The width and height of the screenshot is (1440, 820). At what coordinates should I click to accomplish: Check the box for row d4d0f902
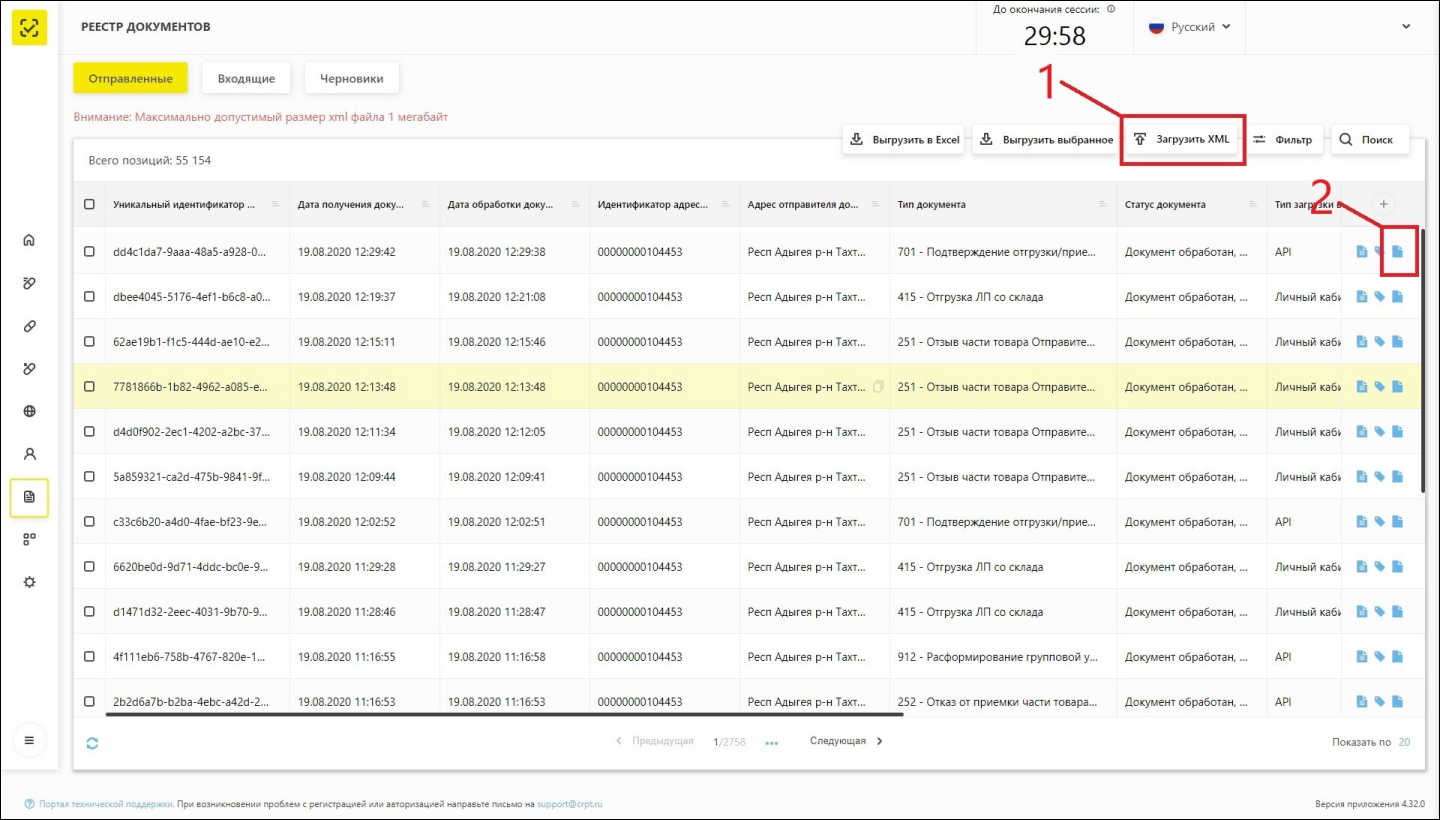(89, 431)
